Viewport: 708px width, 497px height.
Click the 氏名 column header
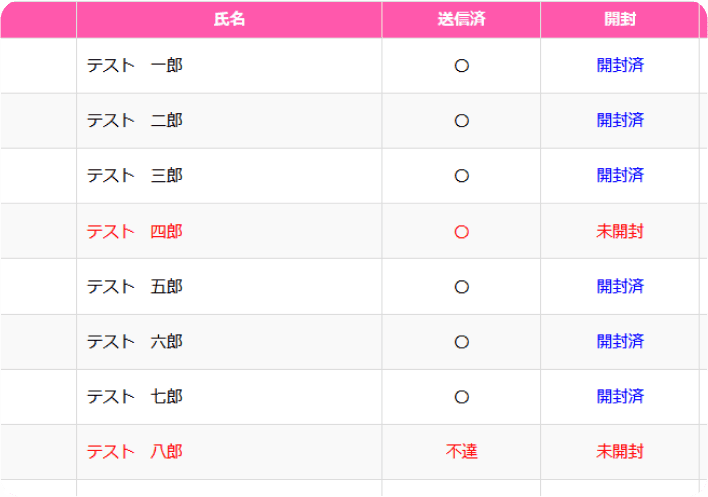click(229, 19)
